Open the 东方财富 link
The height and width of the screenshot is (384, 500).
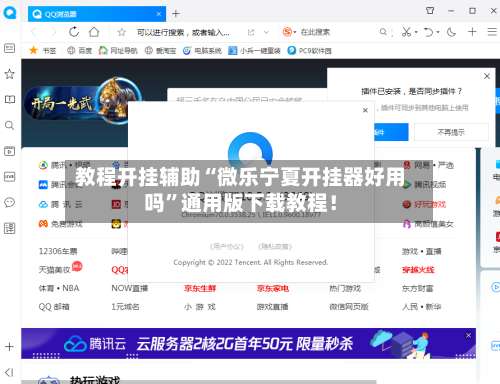(x=418, y=288)
